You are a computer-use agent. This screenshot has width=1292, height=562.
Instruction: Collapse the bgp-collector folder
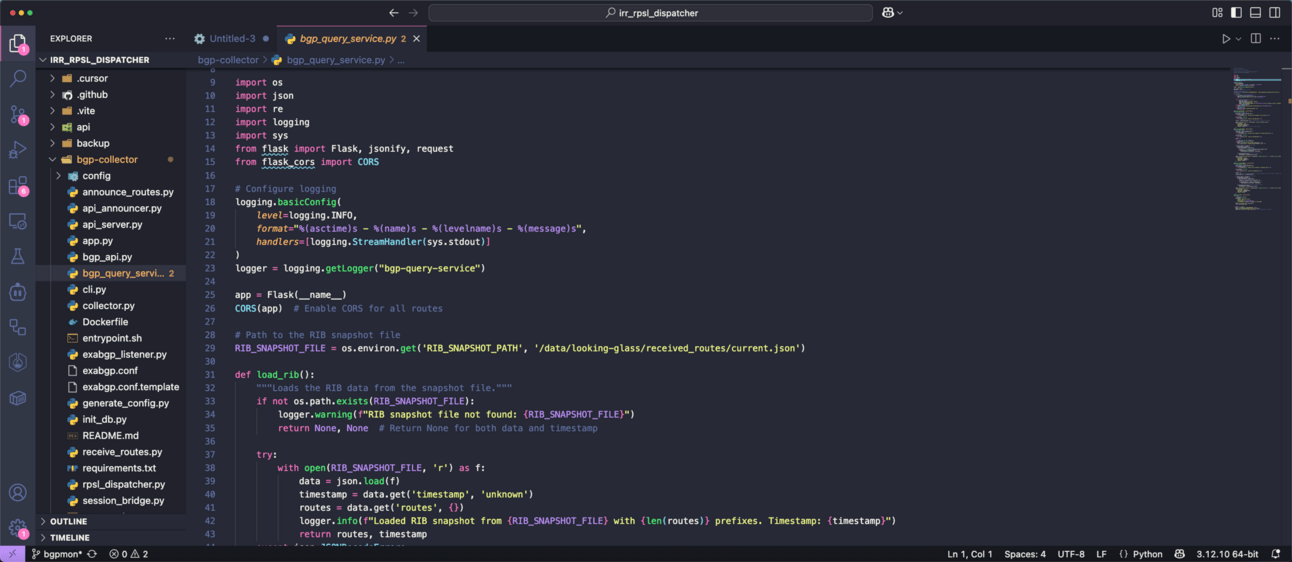(x=106, y=160)
